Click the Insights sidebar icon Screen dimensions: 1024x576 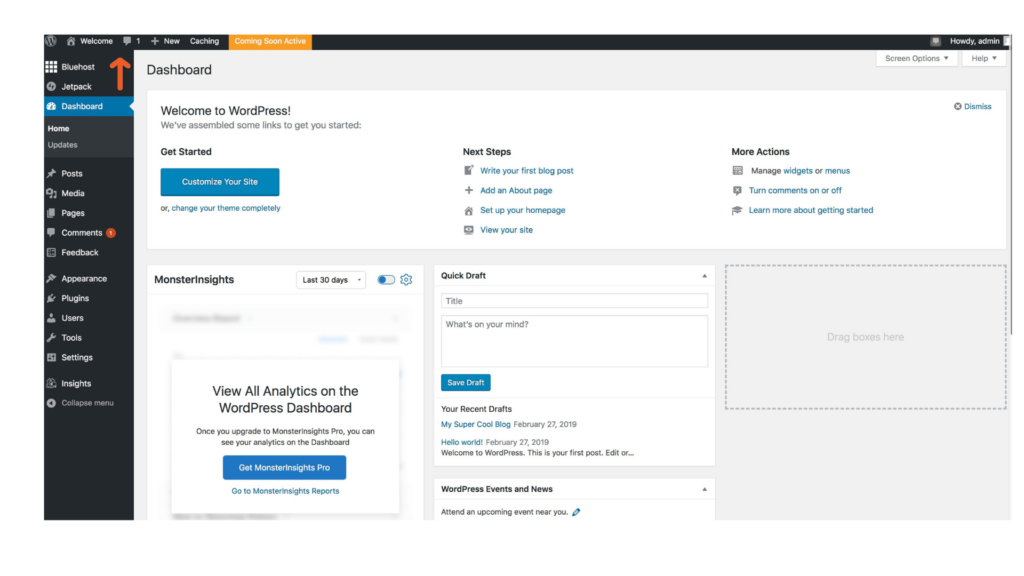pyautogui.click(x=51, y=383)
